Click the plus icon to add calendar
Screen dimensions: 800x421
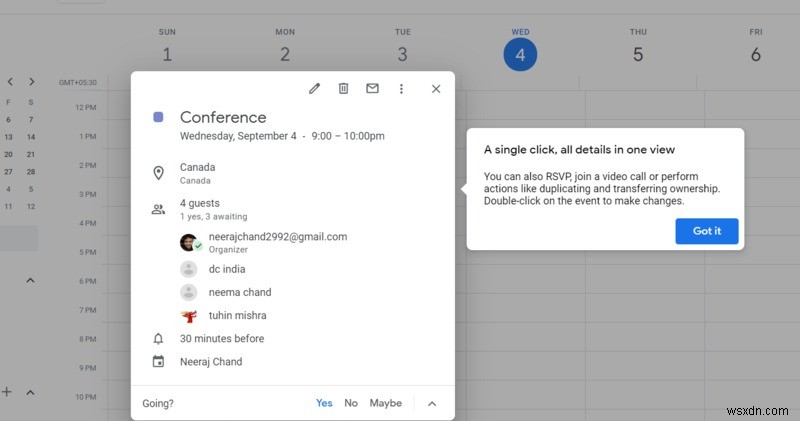pyautogui.click(x=7, y=392)
